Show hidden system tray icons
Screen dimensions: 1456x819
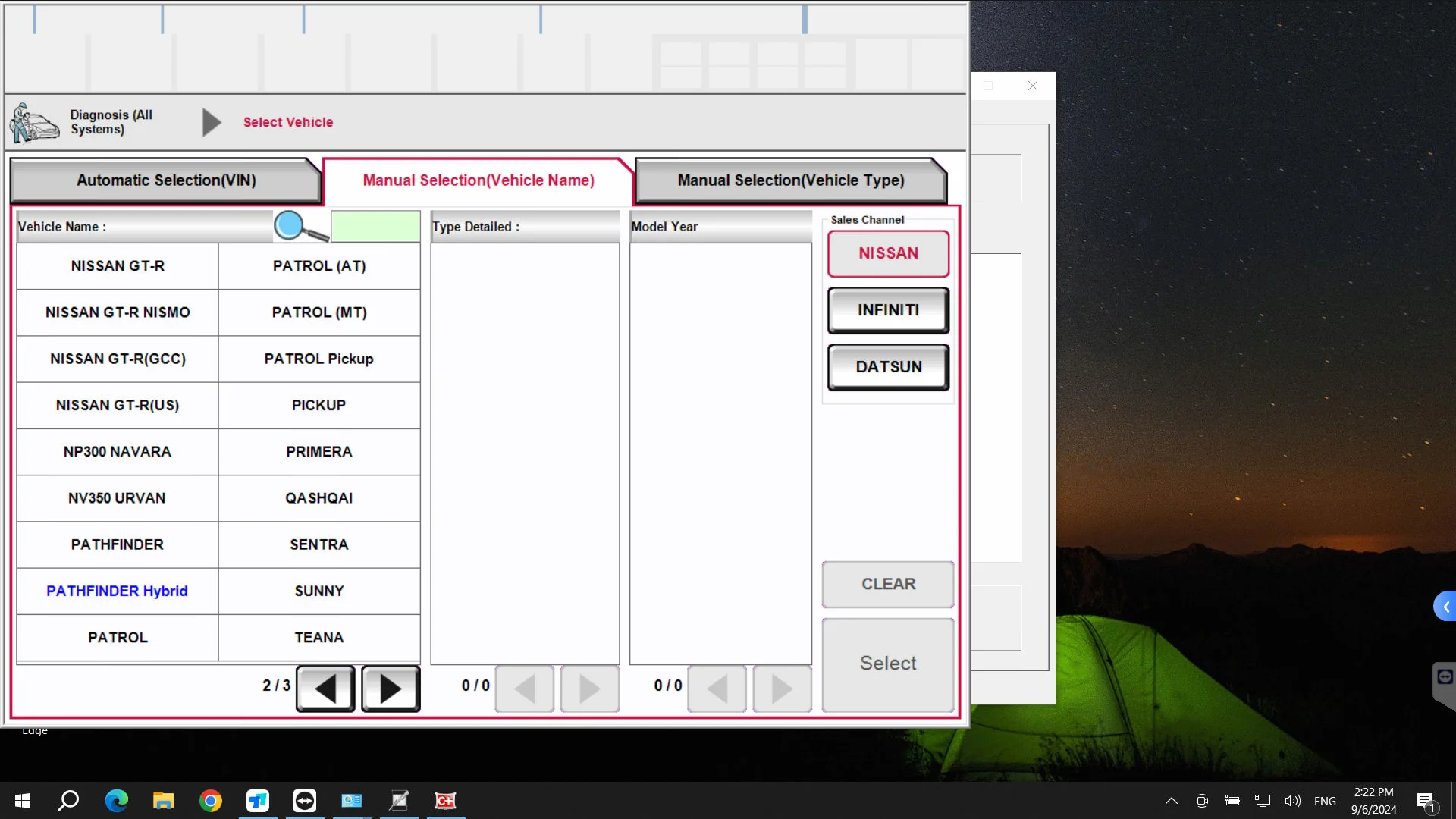(x=1171, y=801)
